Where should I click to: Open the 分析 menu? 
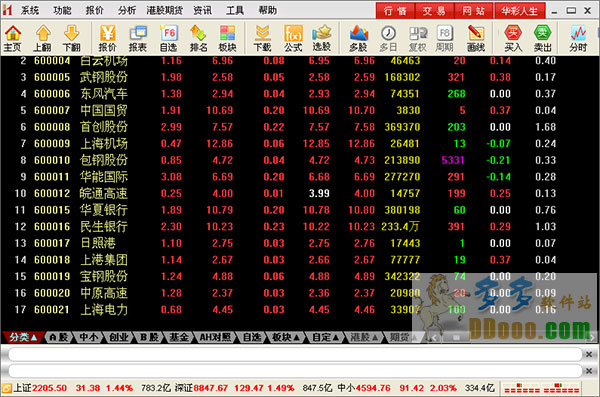tap(127, 10)
